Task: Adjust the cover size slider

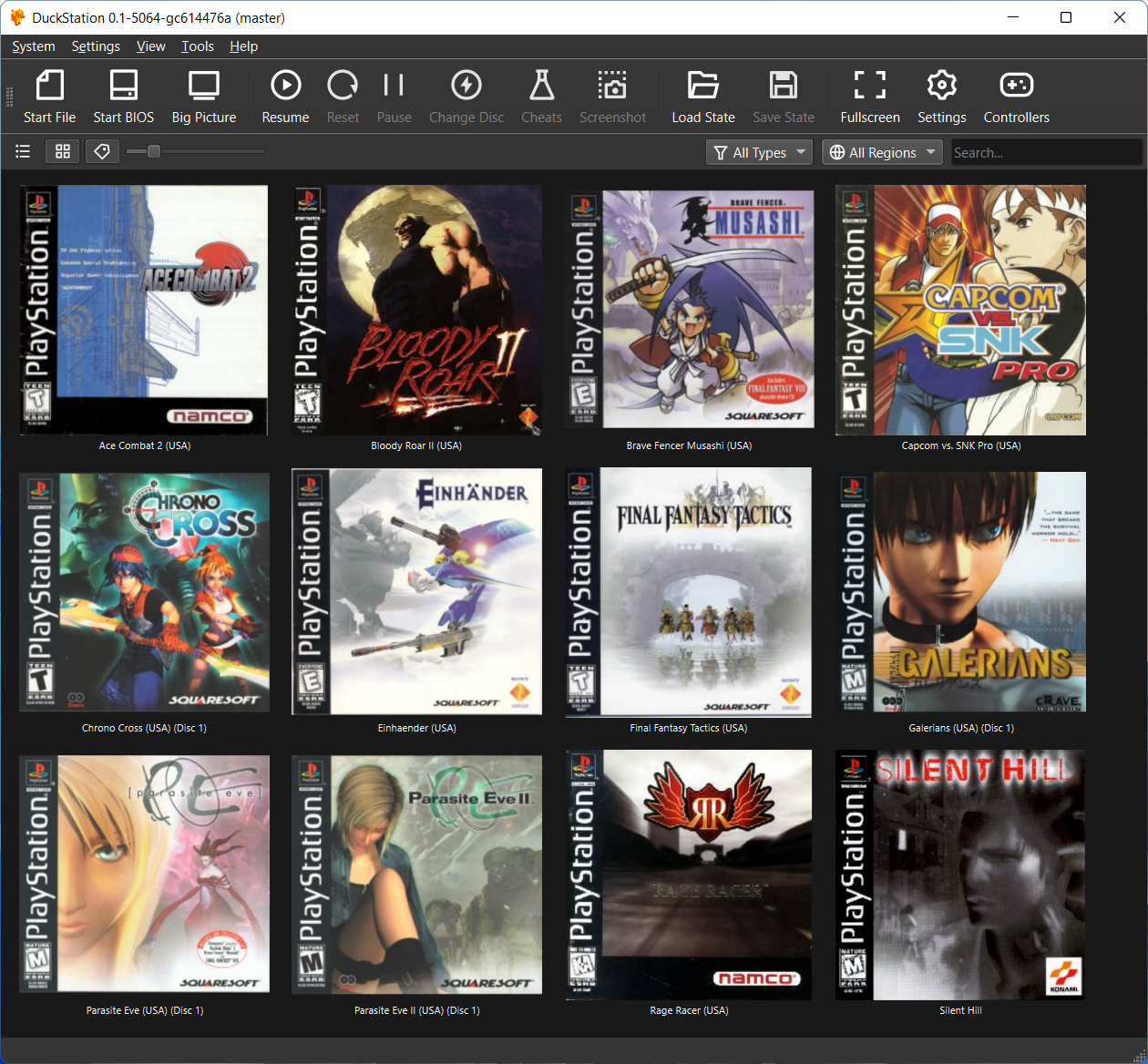Action: tap(195, 152)
